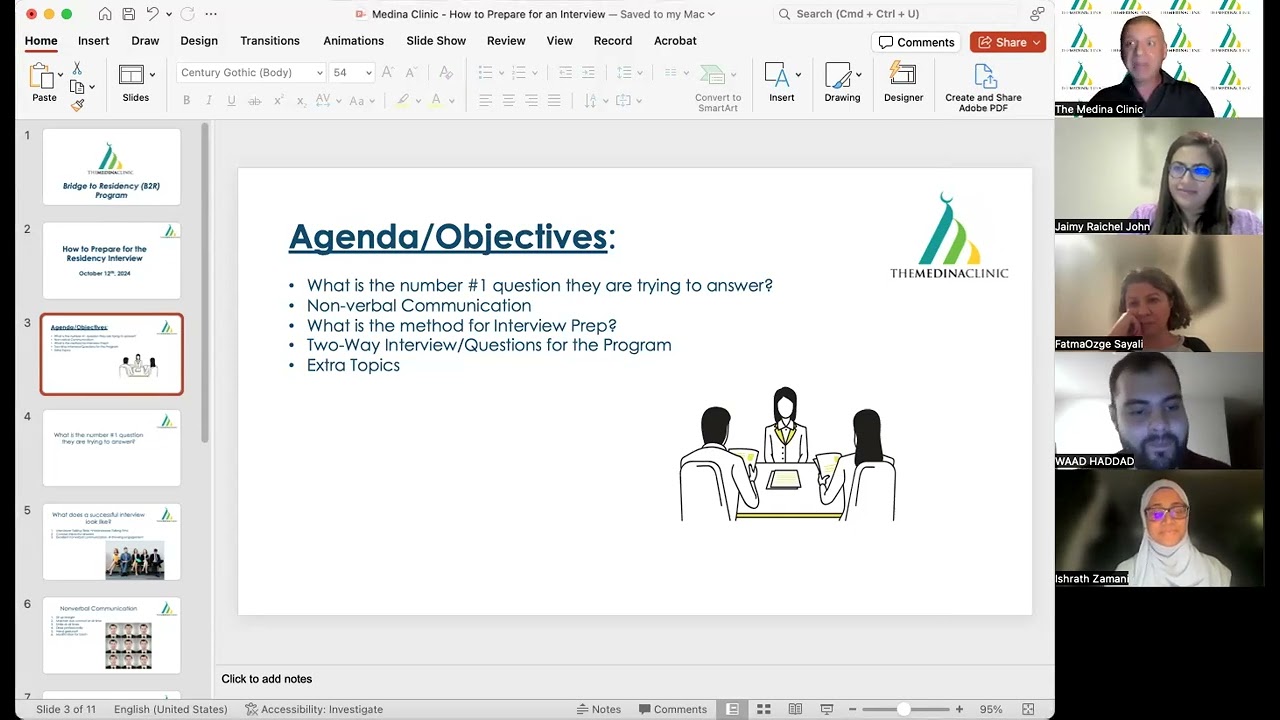Screen dimensions: 1280x720
Task: Open the Drawing tools button
Action: 842,83
